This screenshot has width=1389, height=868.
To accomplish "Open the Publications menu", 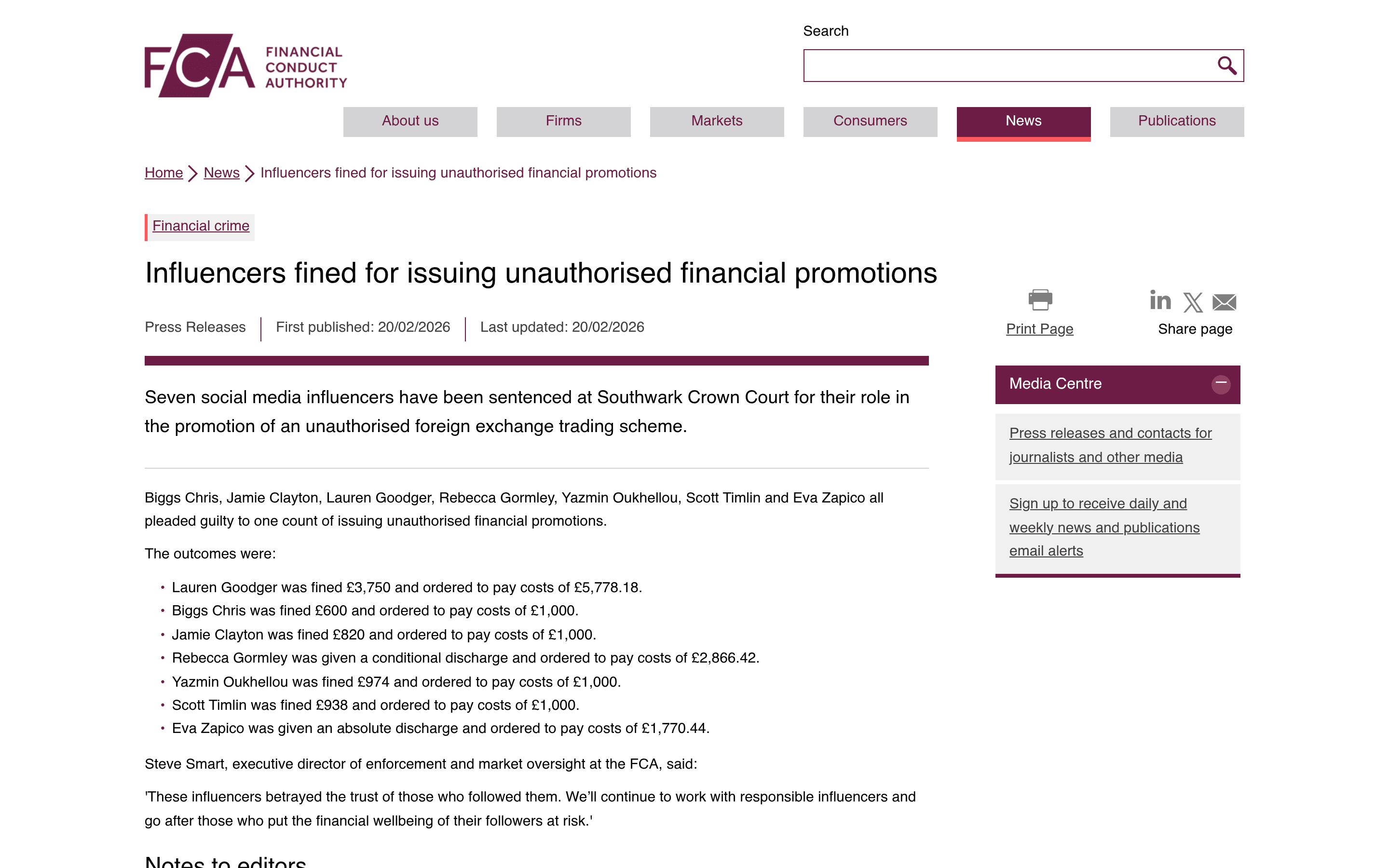I will pyautogui.click(x=1177, y=121).
